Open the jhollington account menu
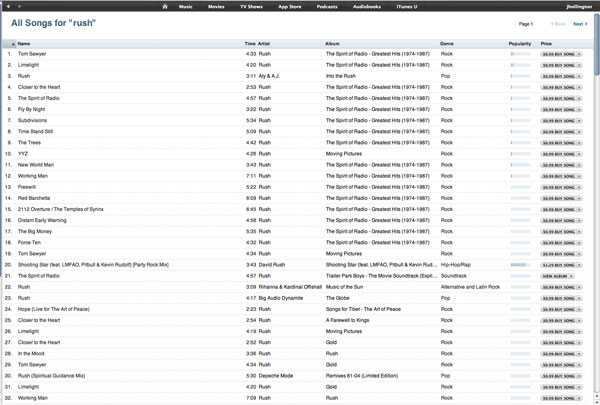The width and height of the screenshot is (600, 405). [579, 7]
